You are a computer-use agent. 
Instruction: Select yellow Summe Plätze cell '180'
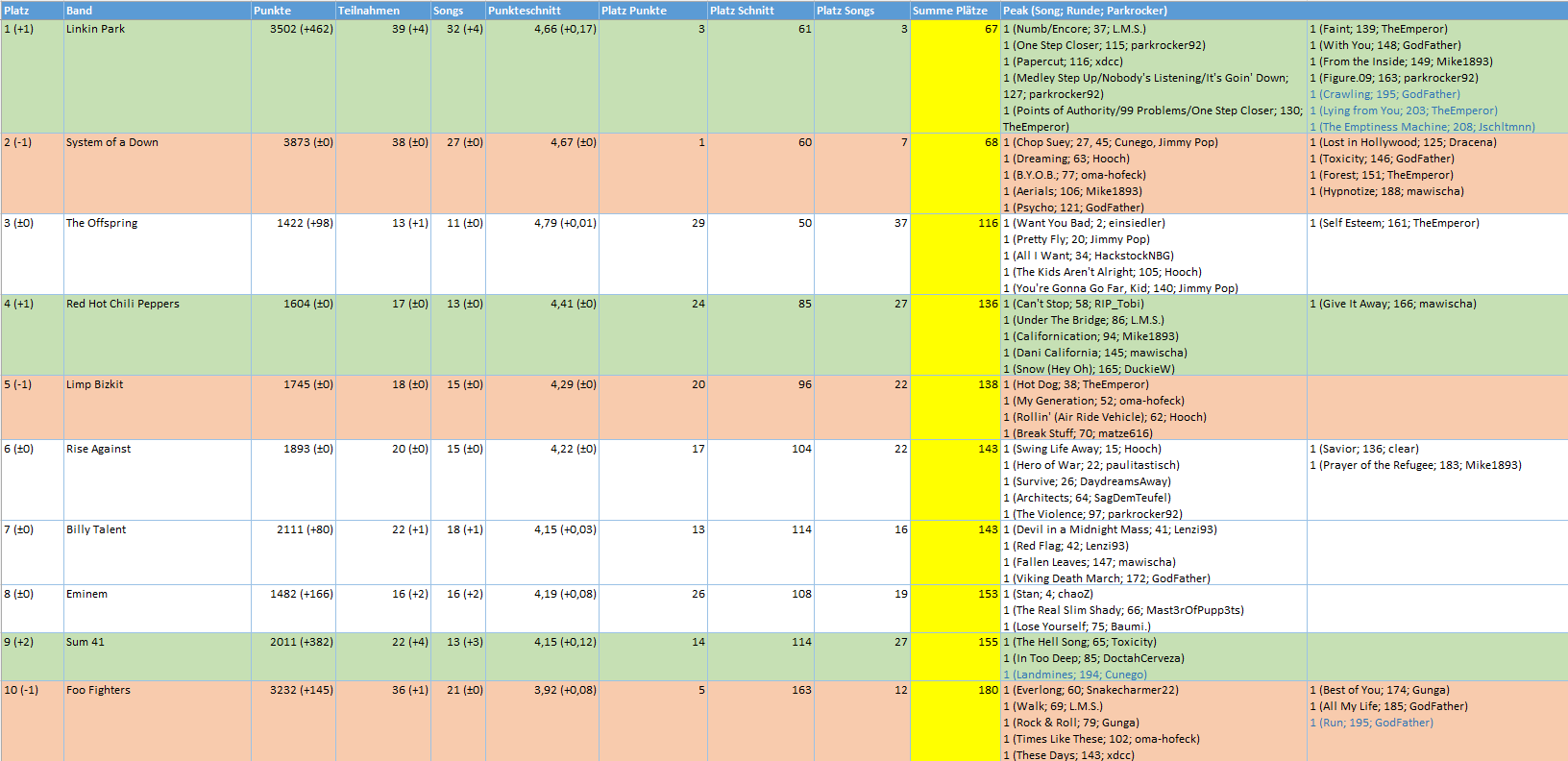tap(955, 722)
